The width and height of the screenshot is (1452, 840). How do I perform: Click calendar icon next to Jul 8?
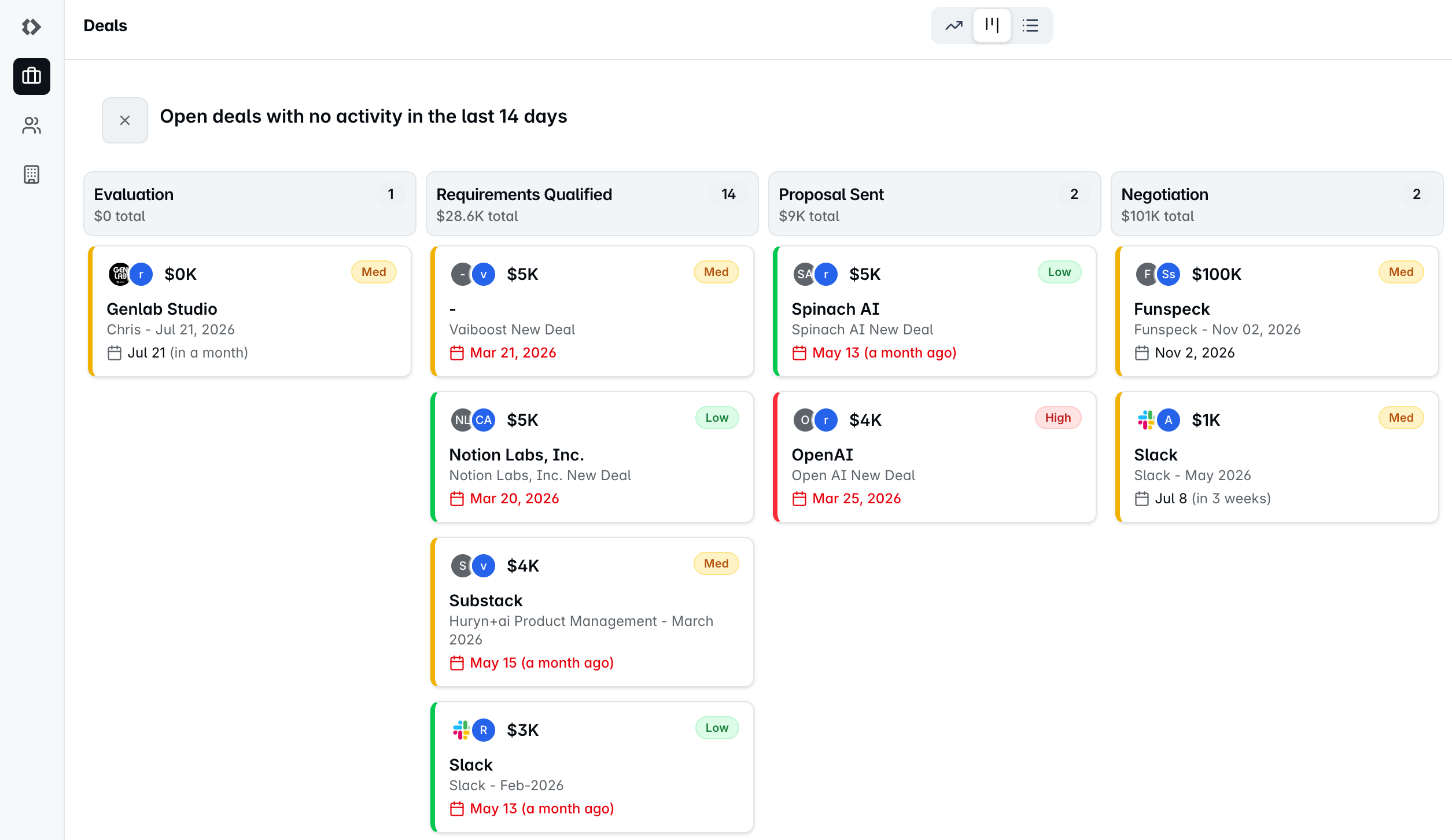pos(1142,499)
